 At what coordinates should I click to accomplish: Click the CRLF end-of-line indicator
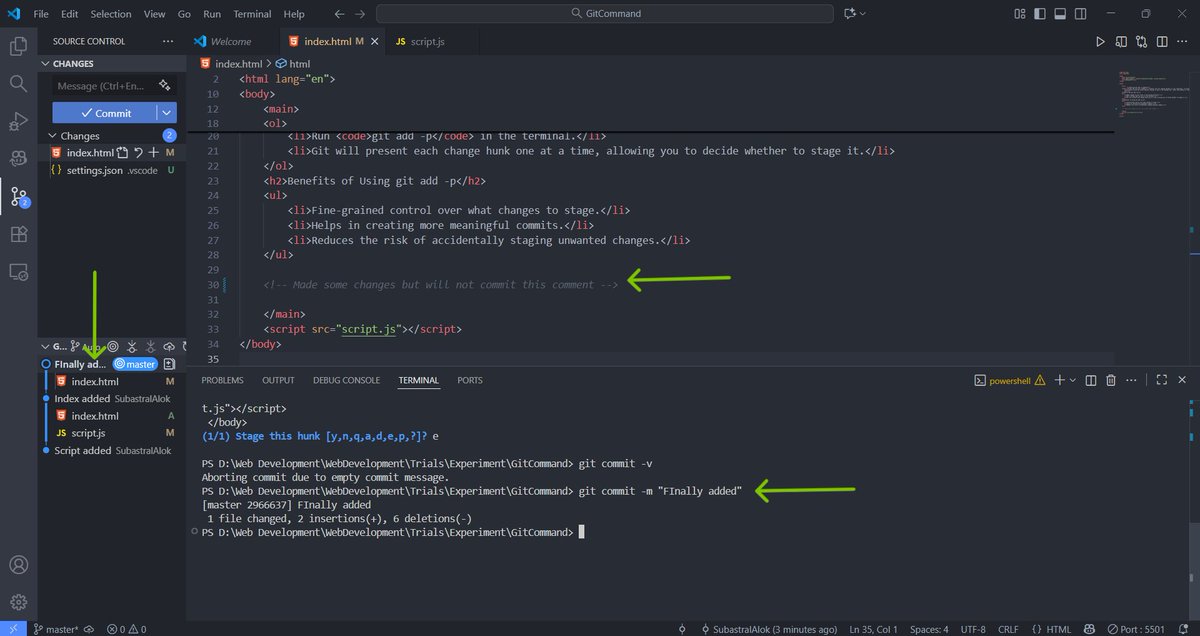pos(1008,629)
